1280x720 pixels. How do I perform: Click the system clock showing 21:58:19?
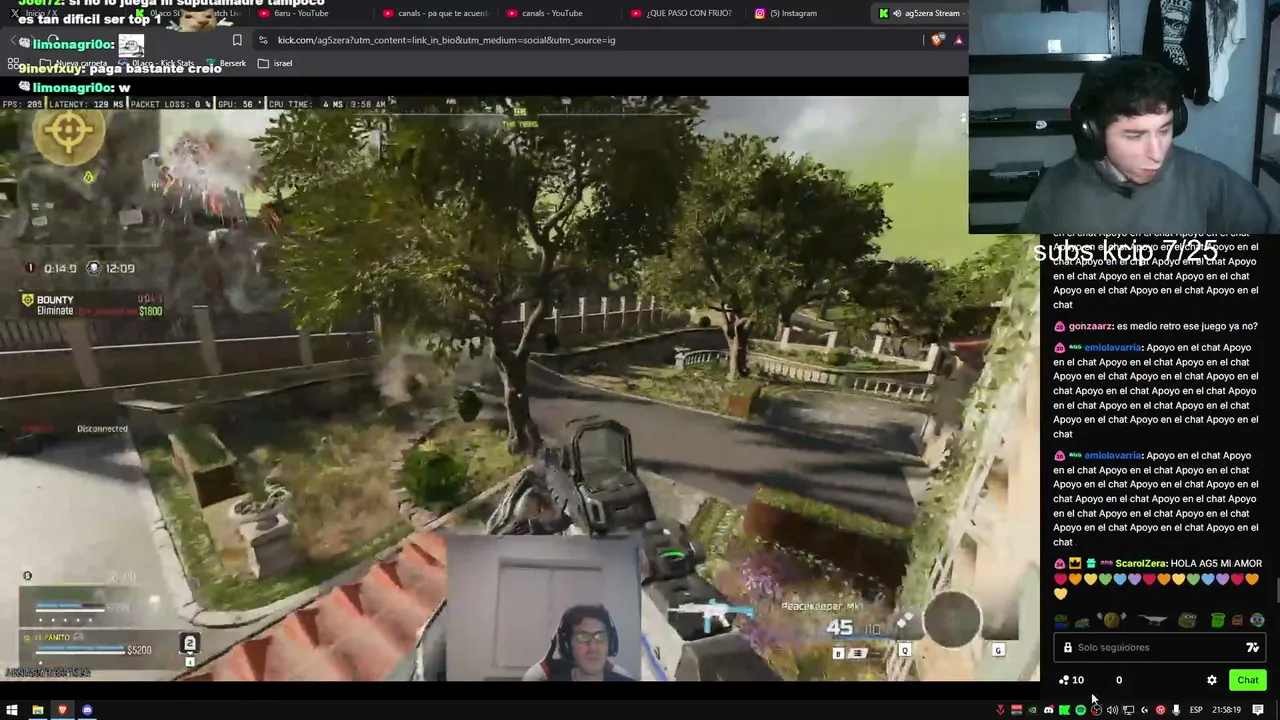[x=1226, y=710]
